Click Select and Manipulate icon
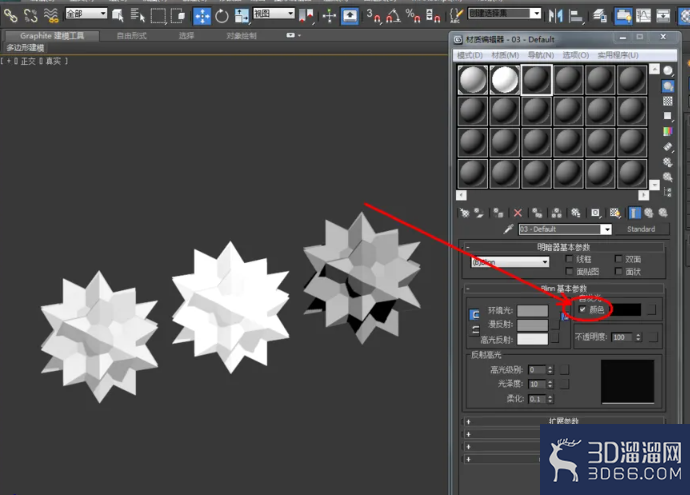 [329, 17]
